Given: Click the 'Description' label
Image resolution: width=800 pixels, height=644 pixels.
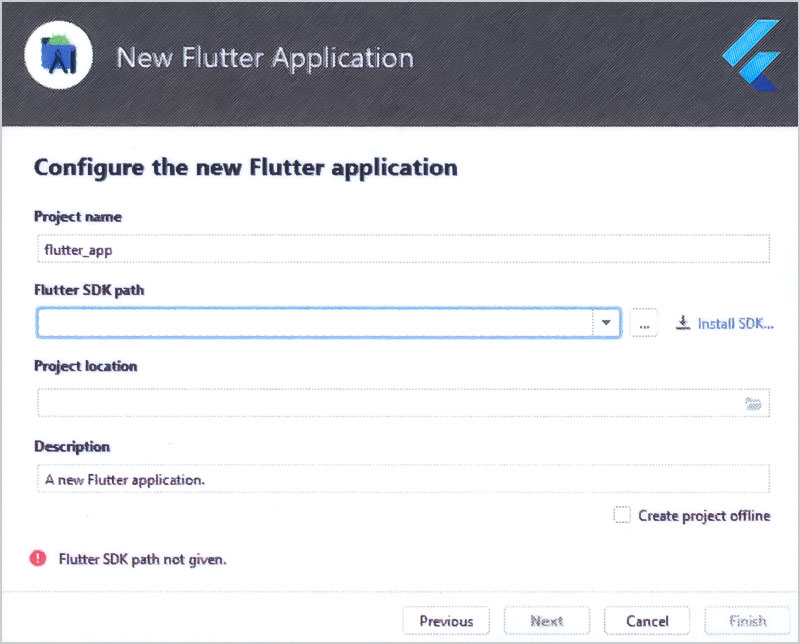Looking at the screenshot, I should click(x=71, y=447).
